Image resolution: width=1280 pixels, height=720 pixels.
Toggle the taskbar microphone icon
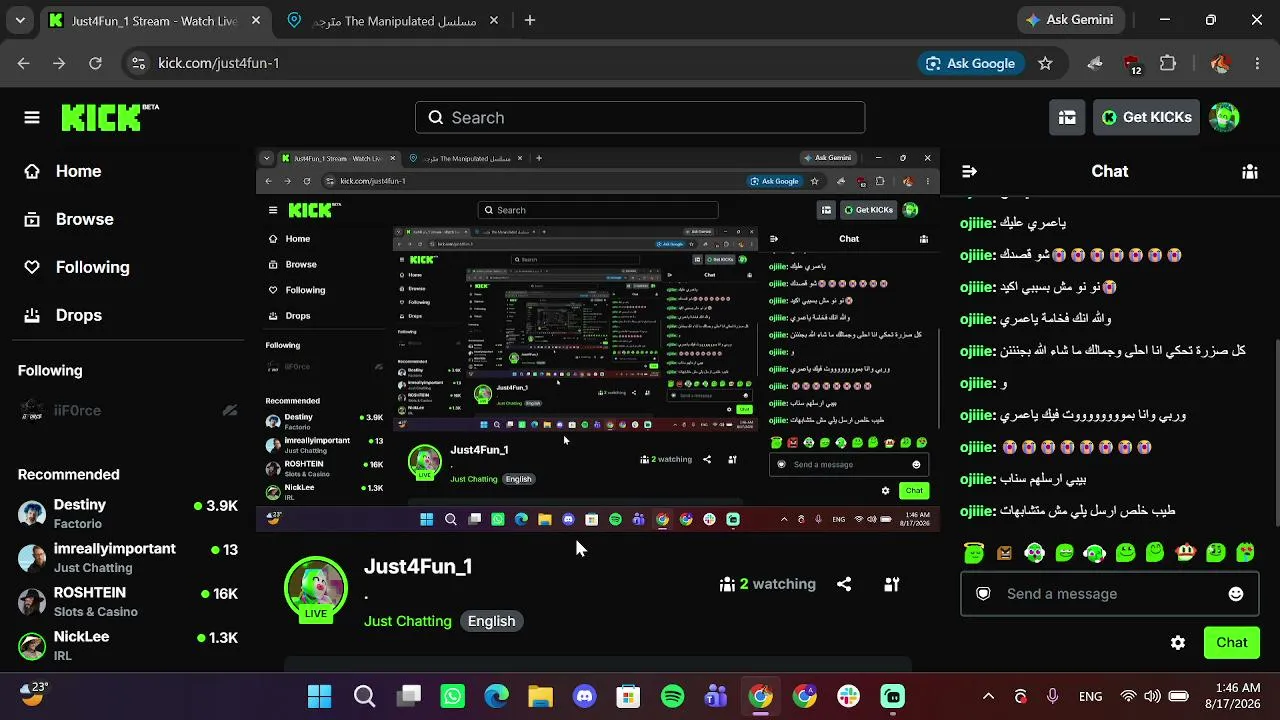[1052, 696]
